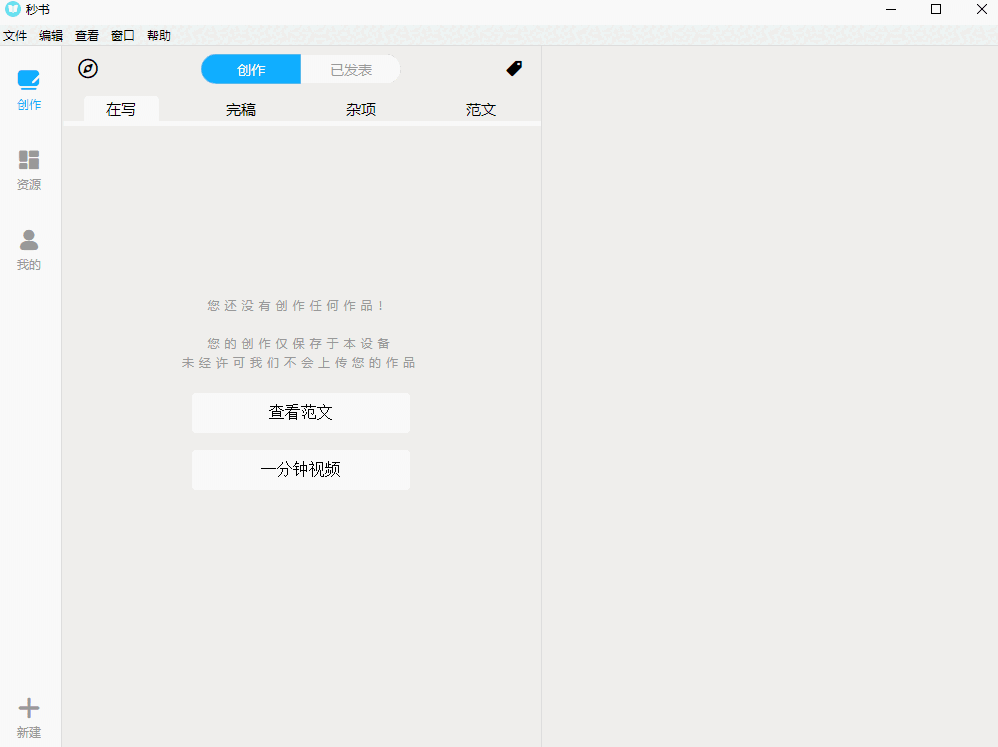Screen dimensions: 998x747
Task: Maximize the 秒书 window
Action: click(x=936, y=10)
